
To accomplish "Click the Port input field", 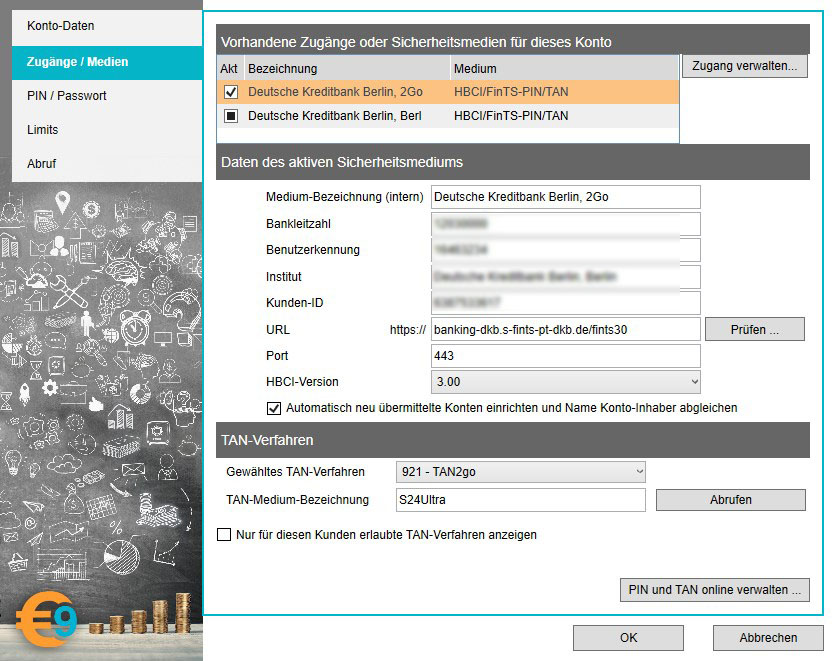I will click(x=565, y=356).
